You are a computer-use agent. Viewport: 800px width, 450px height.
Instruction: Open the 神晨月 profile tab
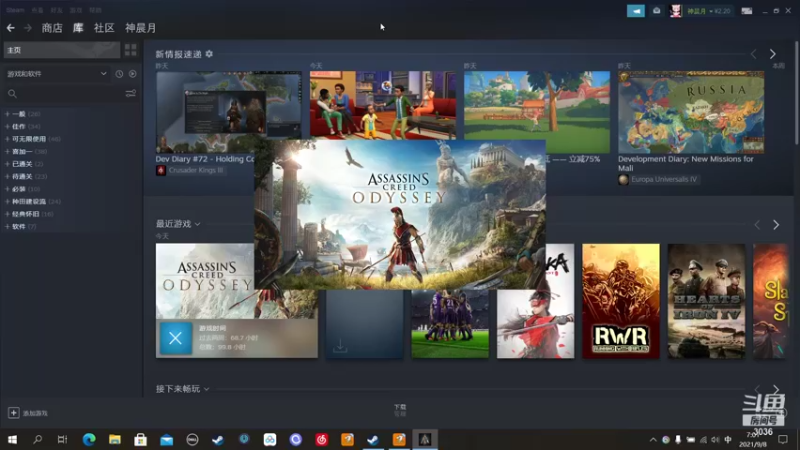pos(141,28)
